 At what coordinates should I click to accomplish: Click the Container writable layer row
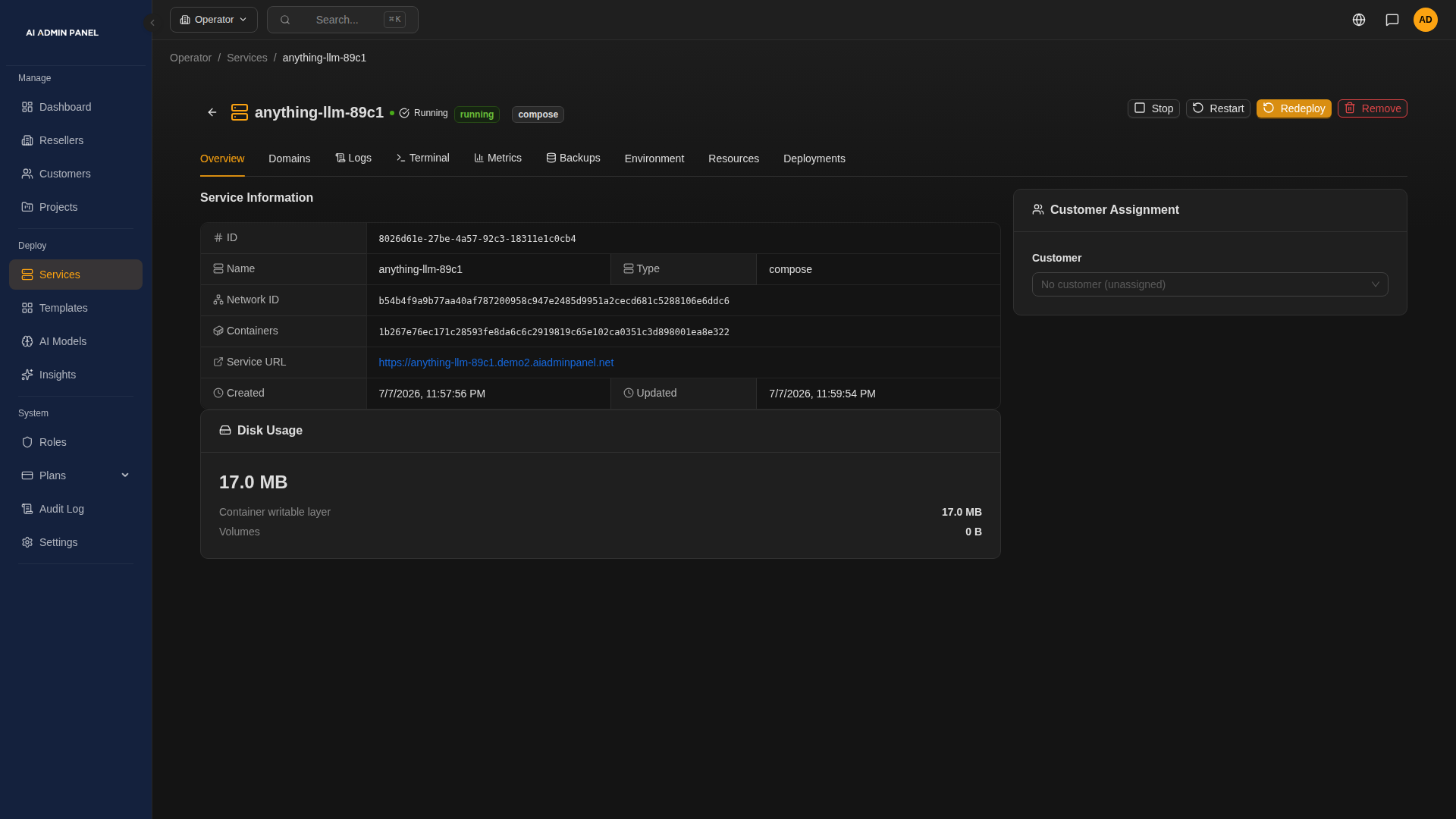pyautogui.click(x=601, y=512)
